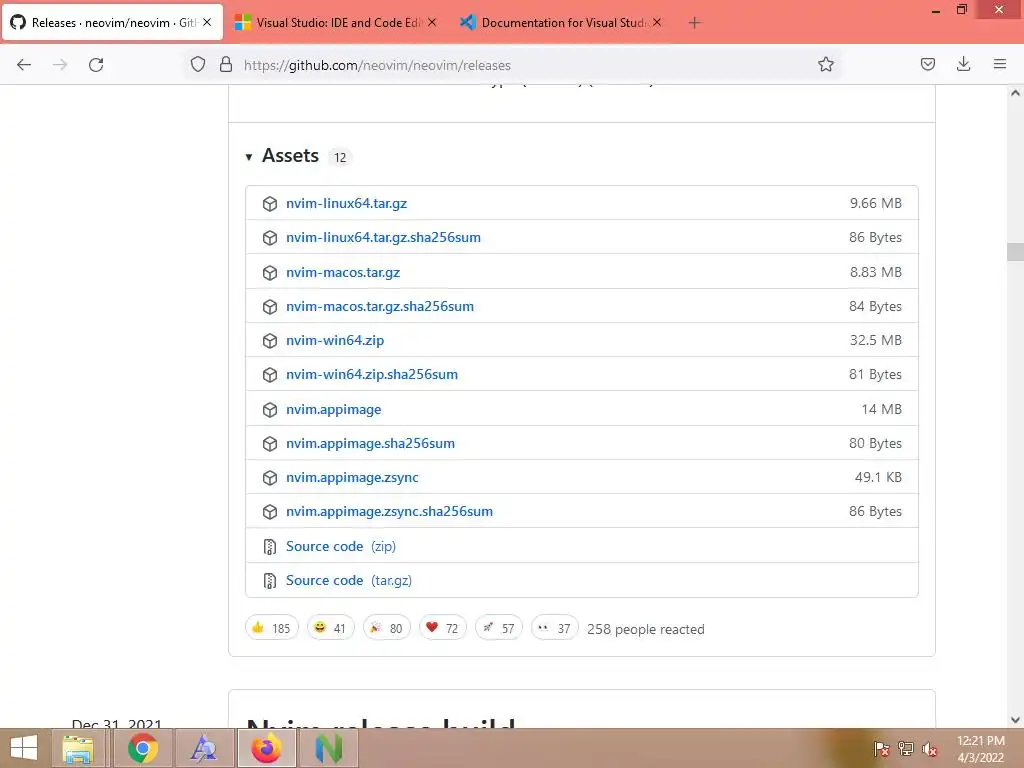Download nvim.appimage asset

pos(334,409)
